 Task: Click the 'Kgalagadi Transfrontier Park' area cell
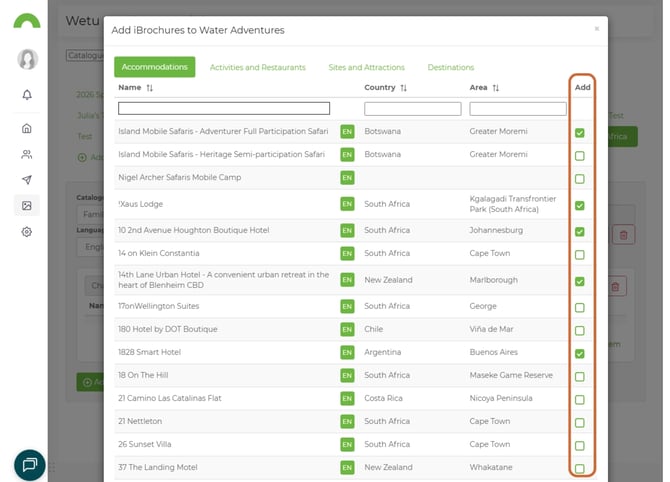pos(513,204)
